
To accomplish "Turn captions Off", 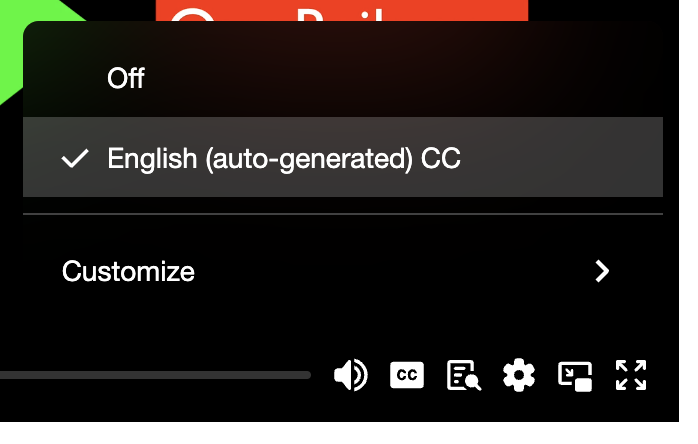I will (126, 78).
